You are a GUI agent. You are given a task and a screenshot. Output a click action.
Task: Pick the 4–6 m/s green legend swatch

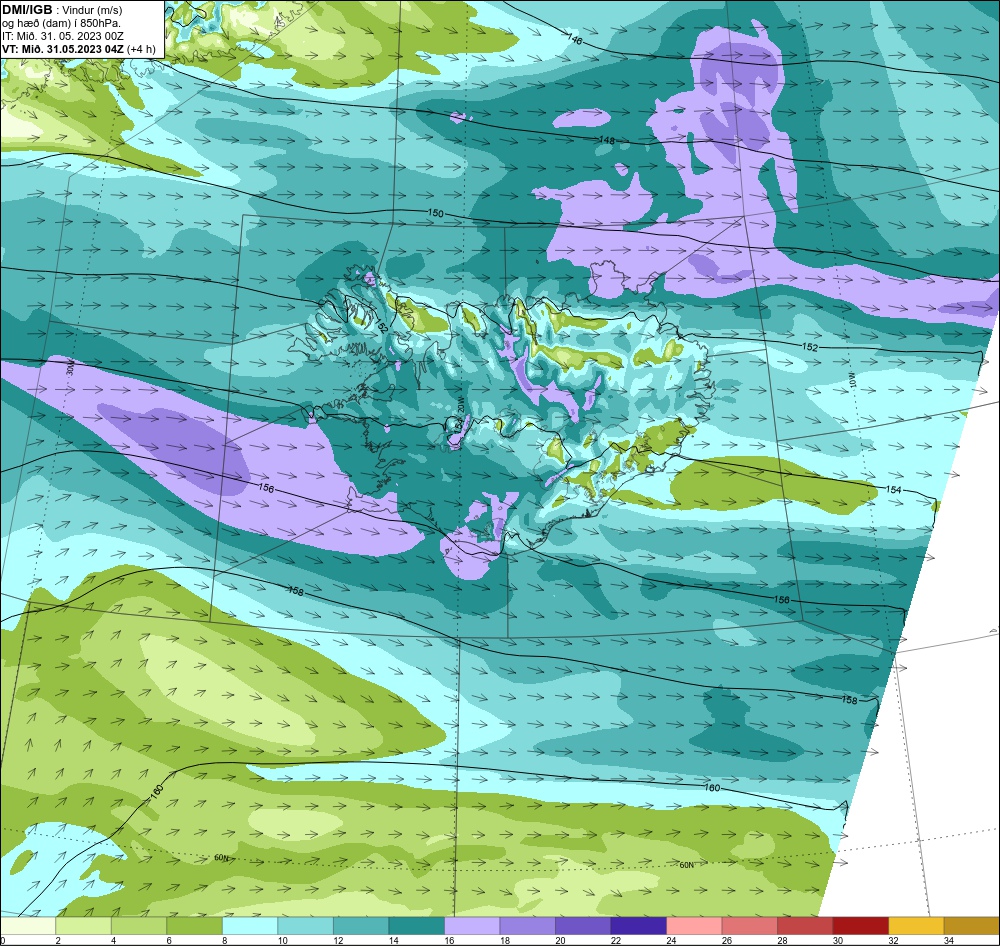(139, 926)
